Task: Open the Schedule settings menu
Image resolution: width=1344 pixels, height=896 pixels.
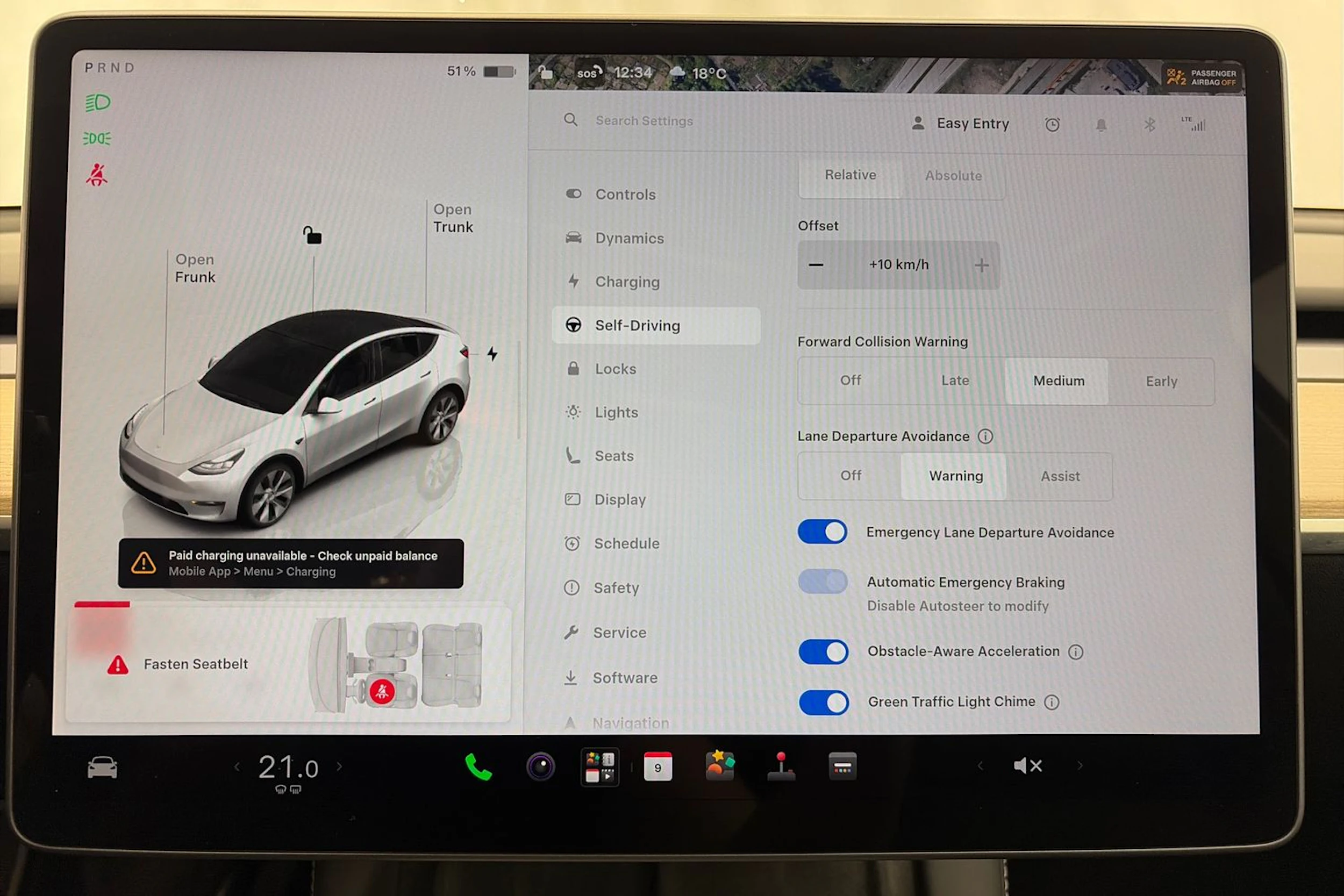Action: tap(656, 543)
